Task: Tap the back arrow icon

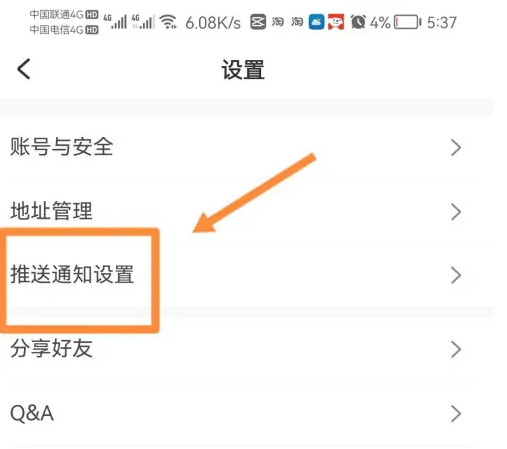Action: [x=24, y=69]
